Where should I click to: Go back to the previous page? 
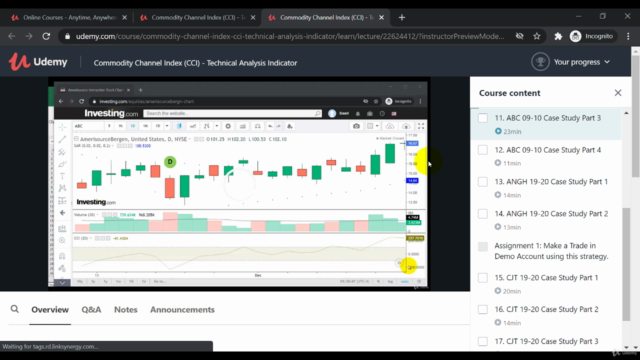[x=11, y=36]
